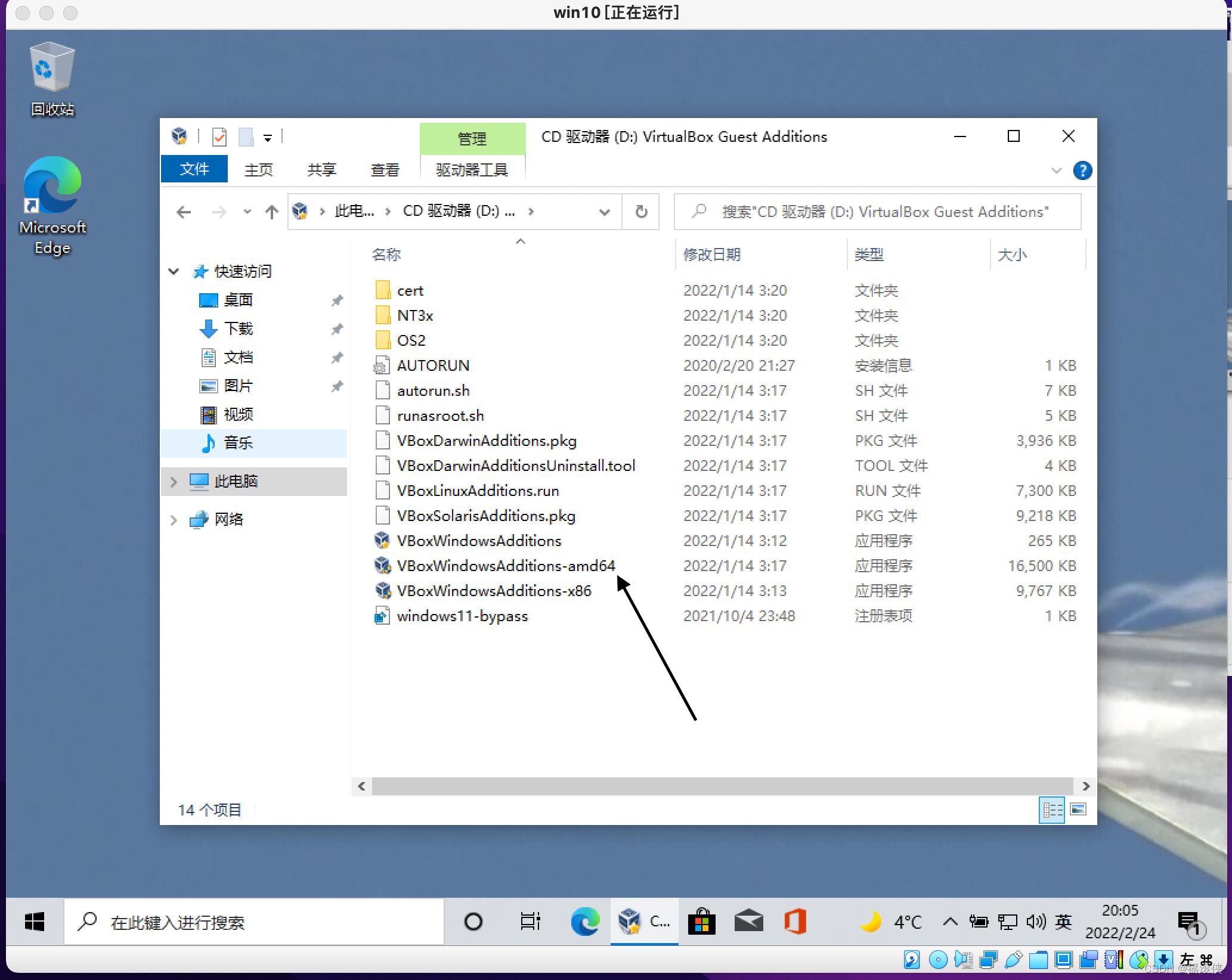The height and width of the screenshot is (980, 1232).
Task: Open the 共享 ribbon tab
Action: coord(321,170)
